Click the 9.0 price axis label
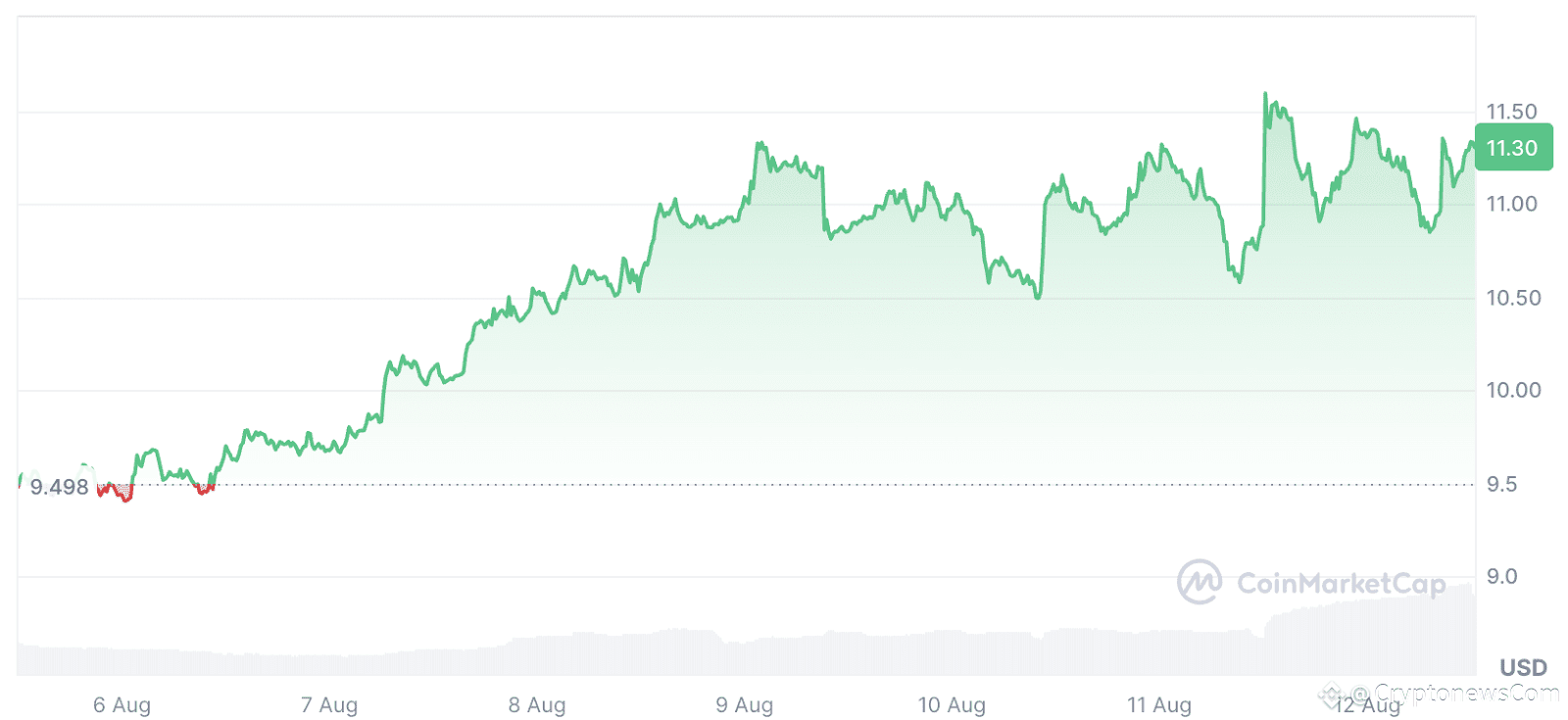Image resolution: width=1568 pixels, height=720 pixels. [x=1501, y=576]
